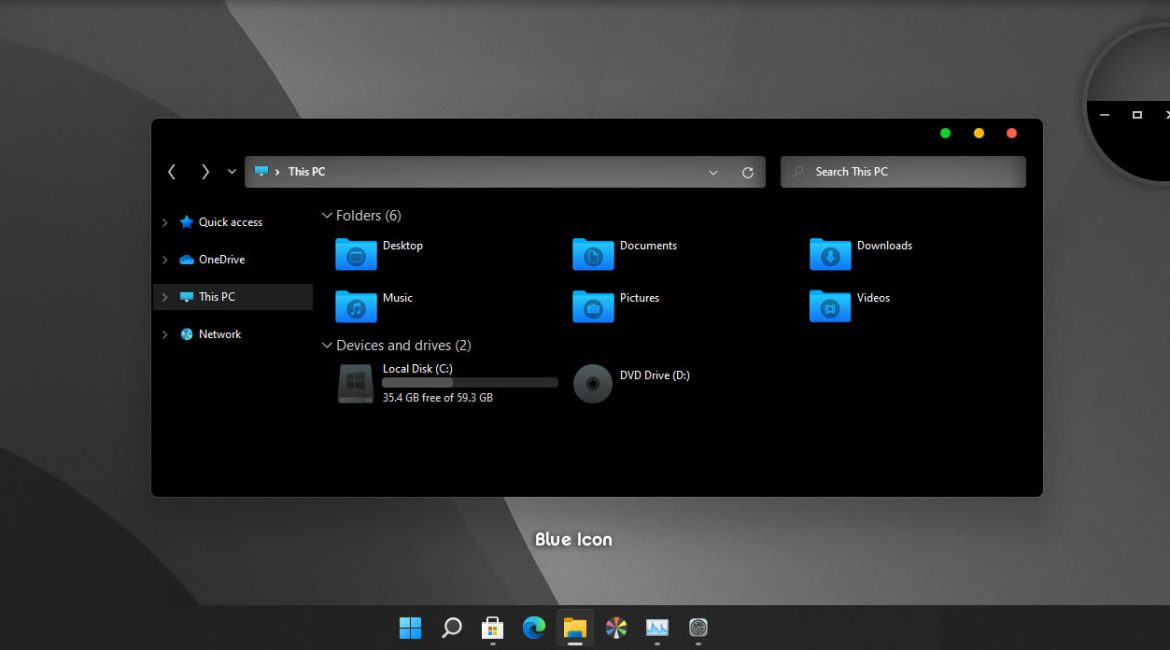The height and width of the screenshot is (650, 1170).
Task: Focus the Search This PC field
Action: [903, 172]
